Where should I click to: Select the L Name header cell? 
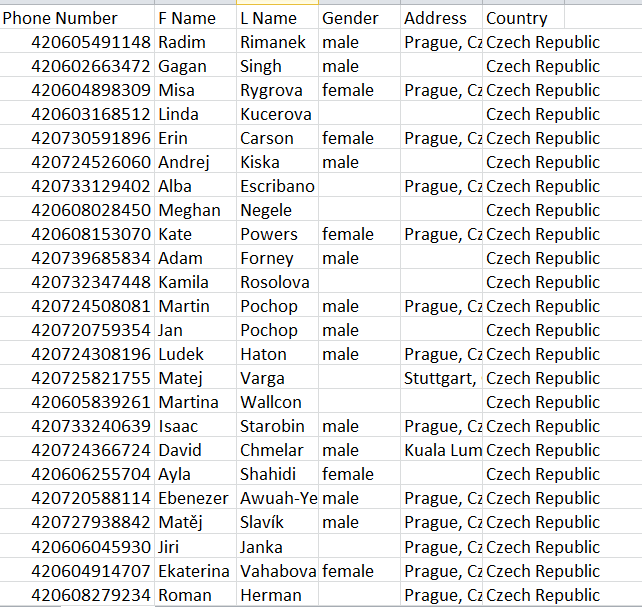[277, 18]
